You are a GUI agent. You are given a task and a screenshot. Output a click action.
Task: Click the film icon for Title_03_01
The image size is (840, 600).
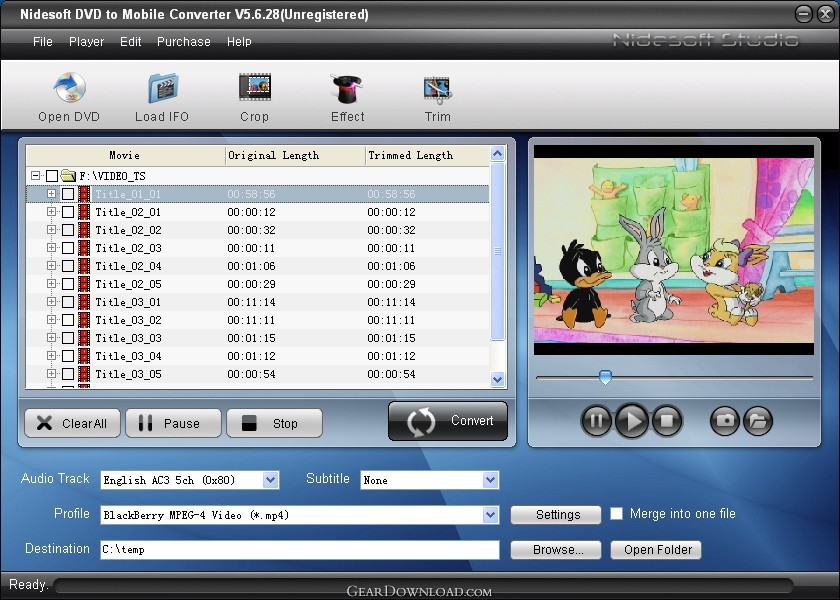click(84, 302)
